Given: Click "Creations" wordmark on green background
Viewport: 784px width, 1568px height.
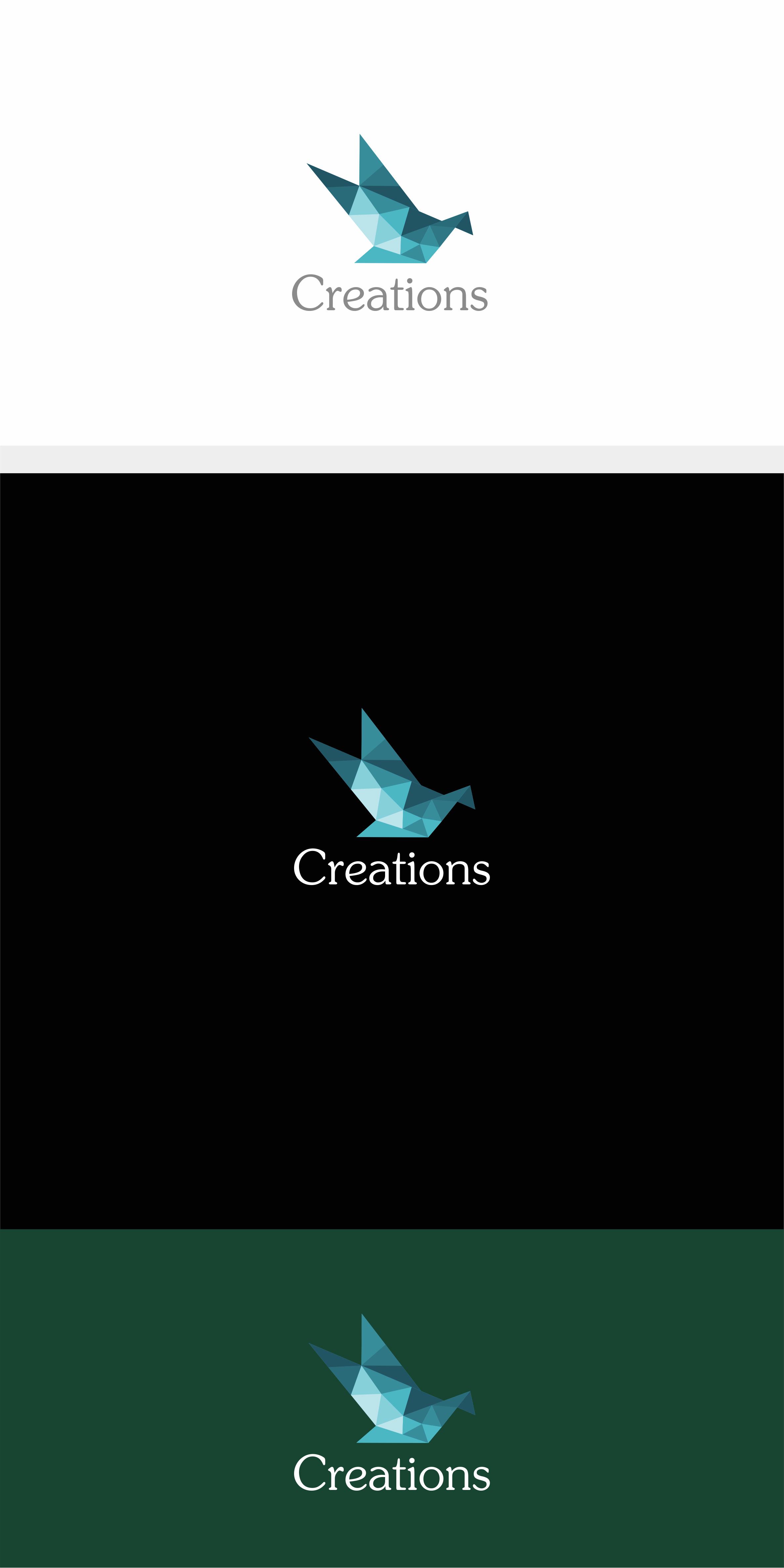Looking at the screenshot, I should tap(391, 1473).
